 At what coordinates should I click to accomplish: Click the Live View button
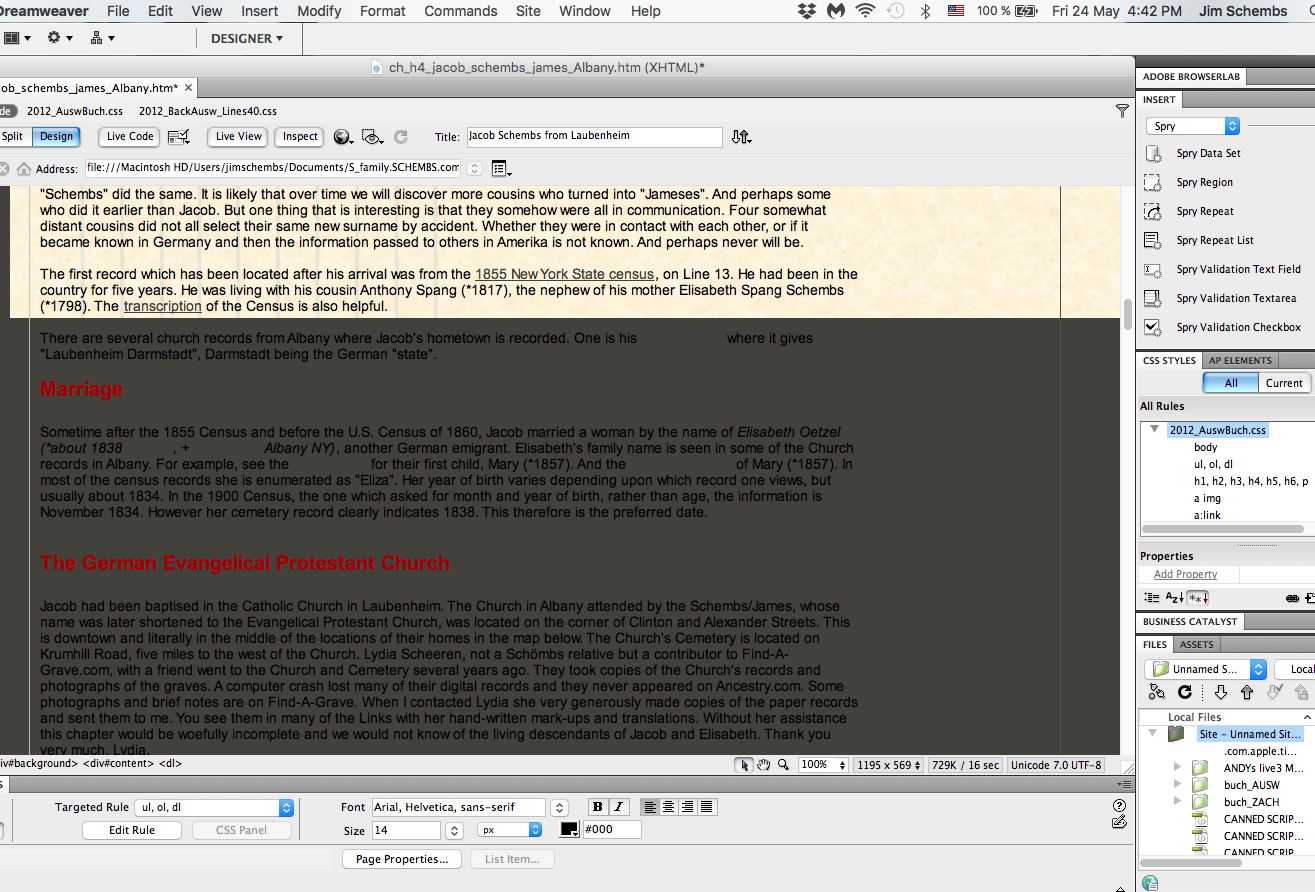(239, 137)
